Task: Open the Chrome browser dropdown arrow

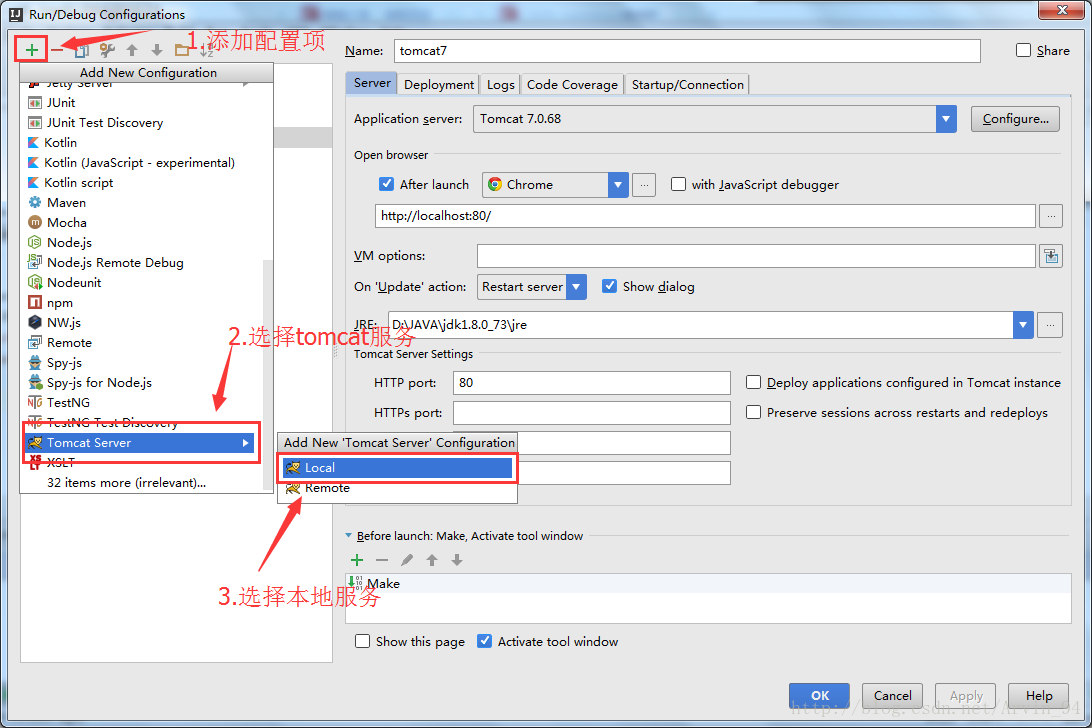Action: (x=618, y=185)
